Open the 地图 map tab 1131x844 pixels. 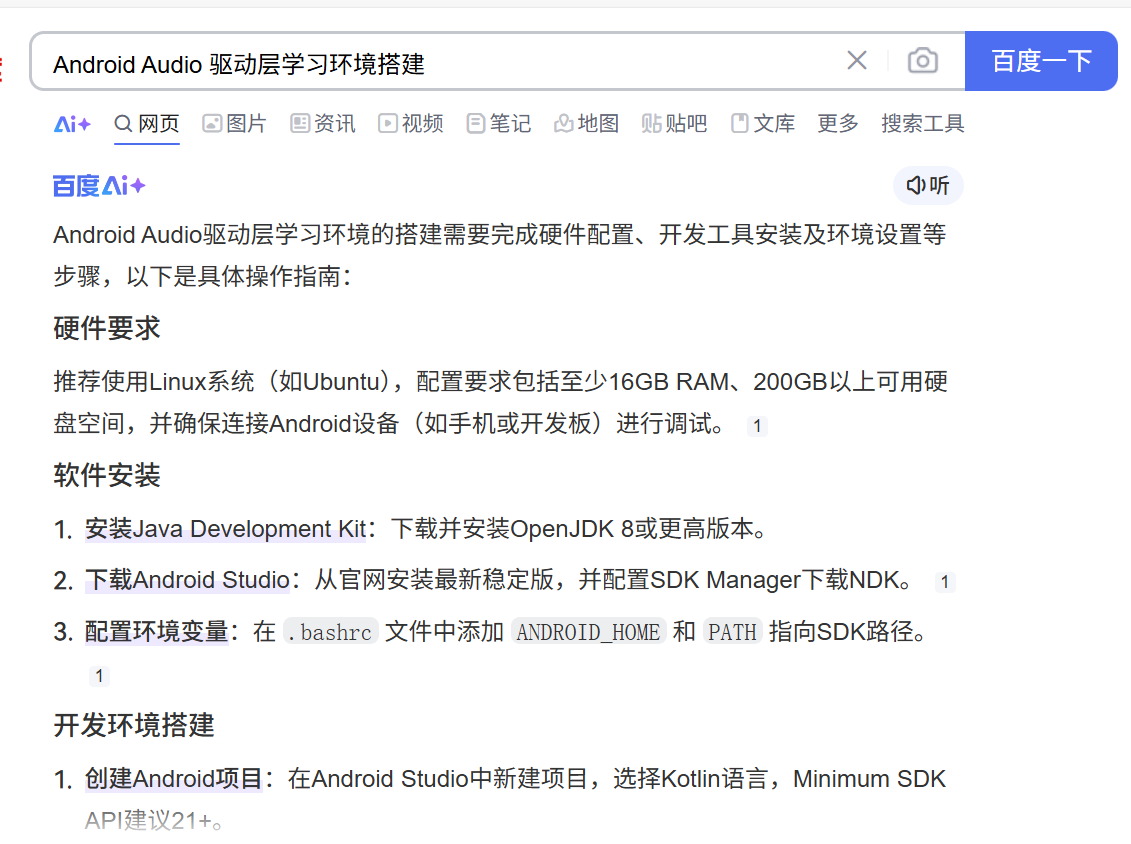[x=586, y=124]
